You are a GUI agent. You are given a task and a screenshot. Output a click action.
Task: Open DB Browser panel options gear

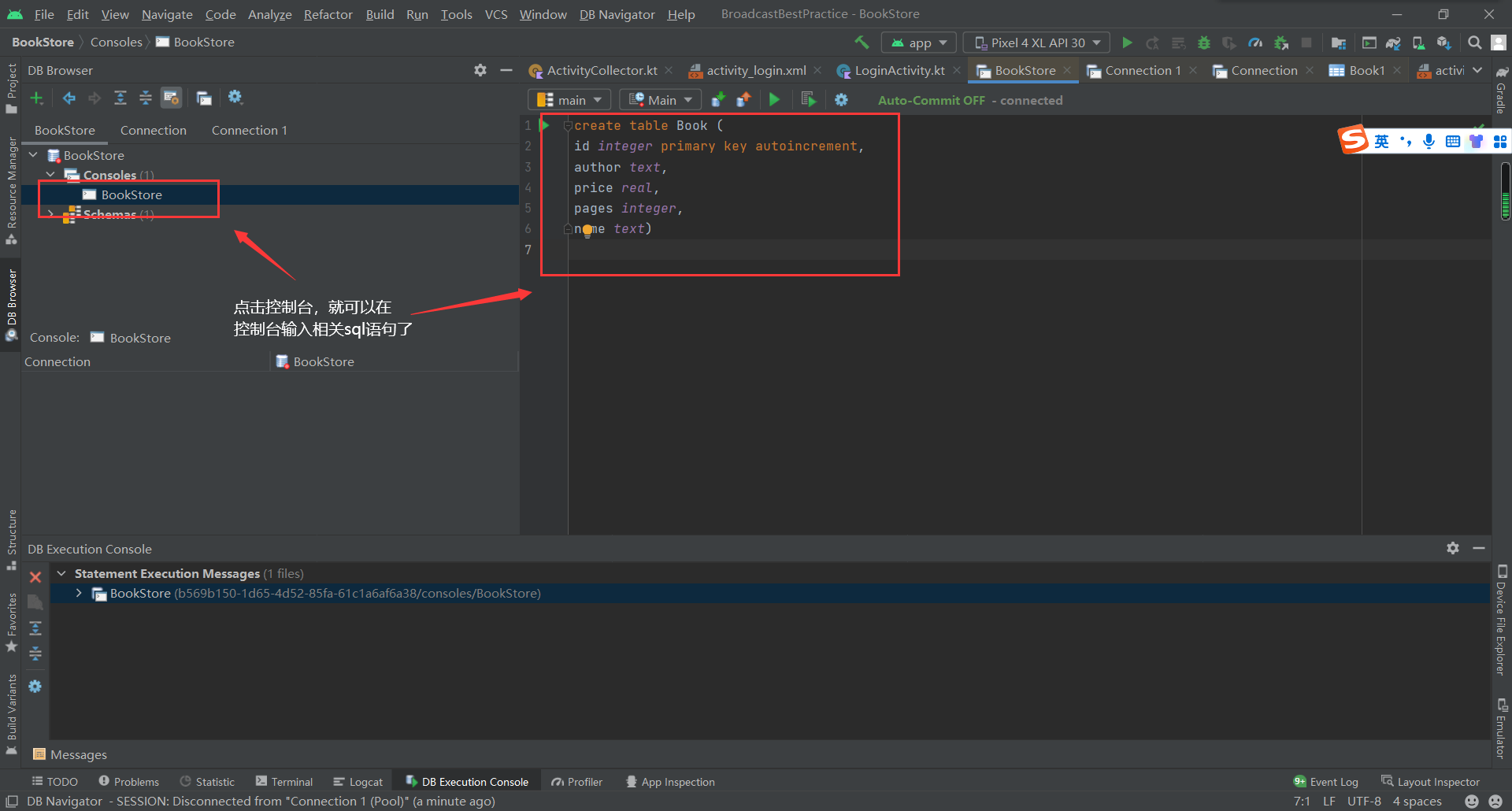[x=480, y=70]
